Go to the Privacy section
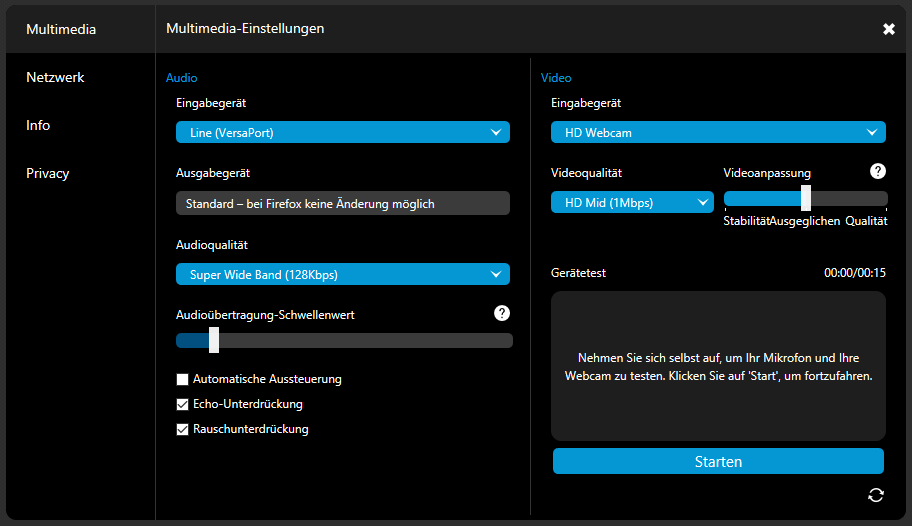This screenshot has width=912, height=526. pyautogui.click(x=48, y=173)
